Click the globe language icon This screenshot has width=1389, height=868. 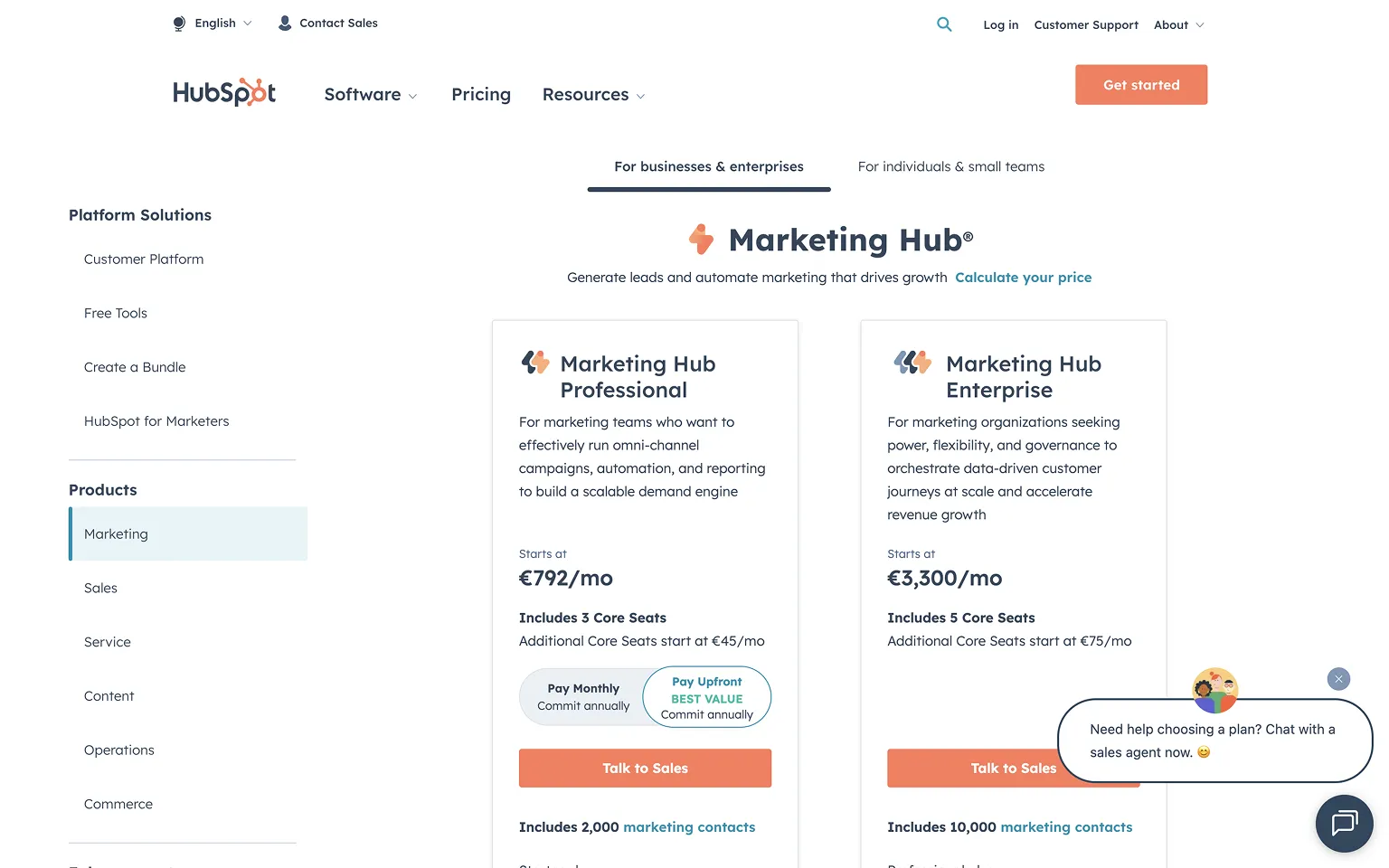179,24
